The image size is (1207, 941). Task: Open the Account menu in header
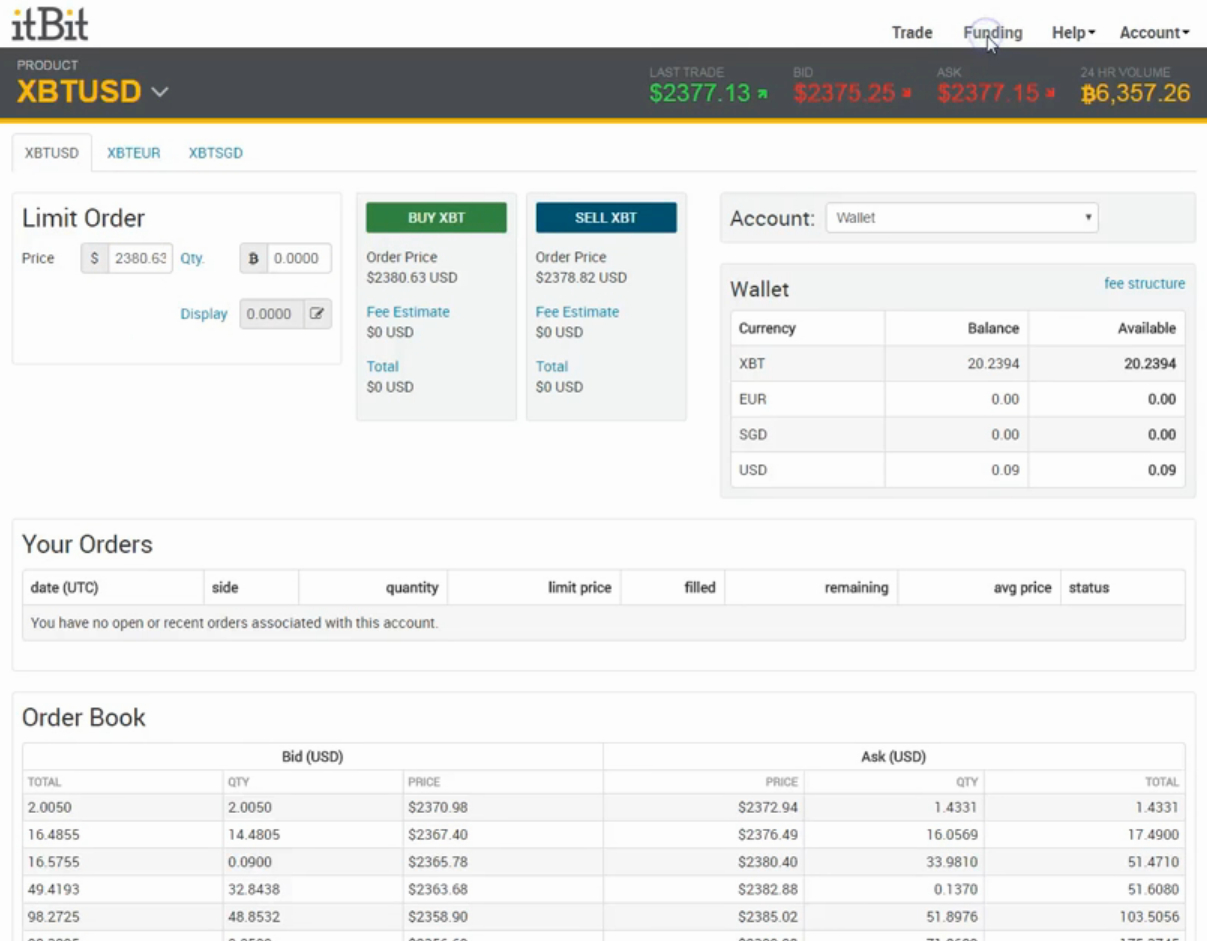click(1154, 33)
